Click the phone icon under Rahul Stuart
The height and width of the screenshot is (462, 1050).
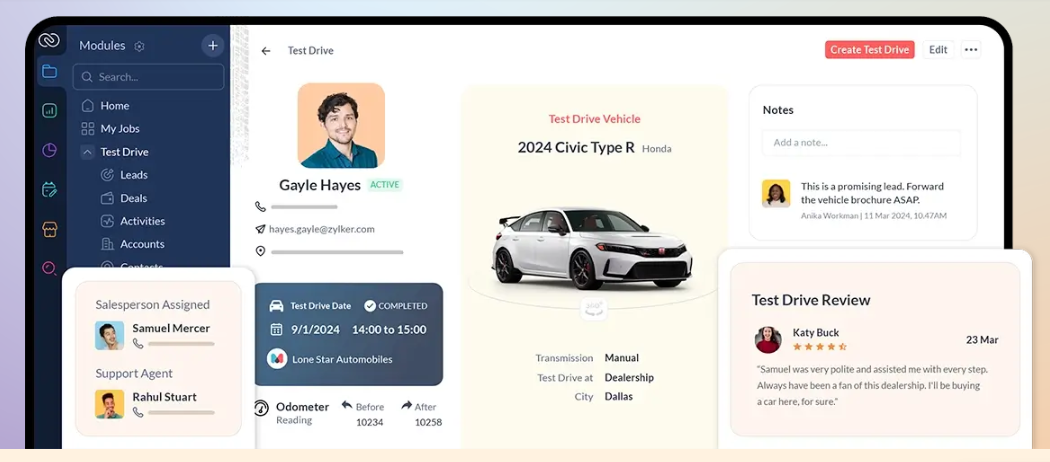[138, 412]
